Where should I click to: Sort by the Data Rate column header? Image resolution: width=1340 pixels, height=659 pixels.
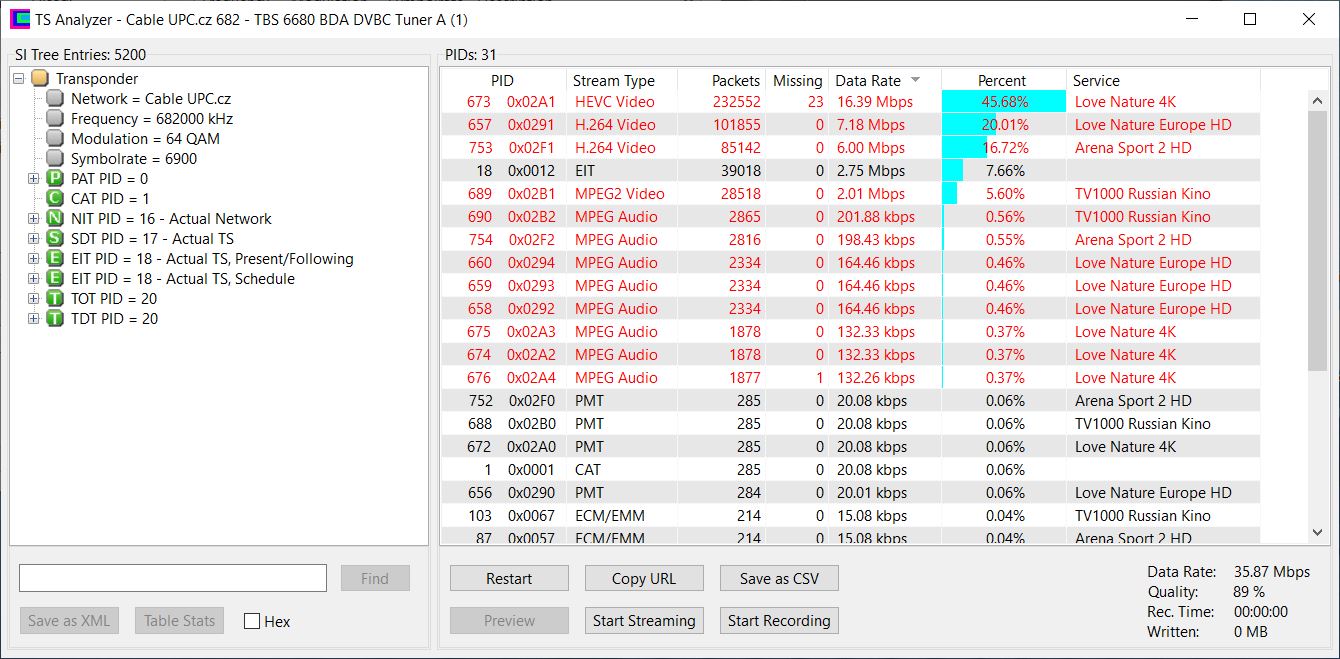click(868, 81)
